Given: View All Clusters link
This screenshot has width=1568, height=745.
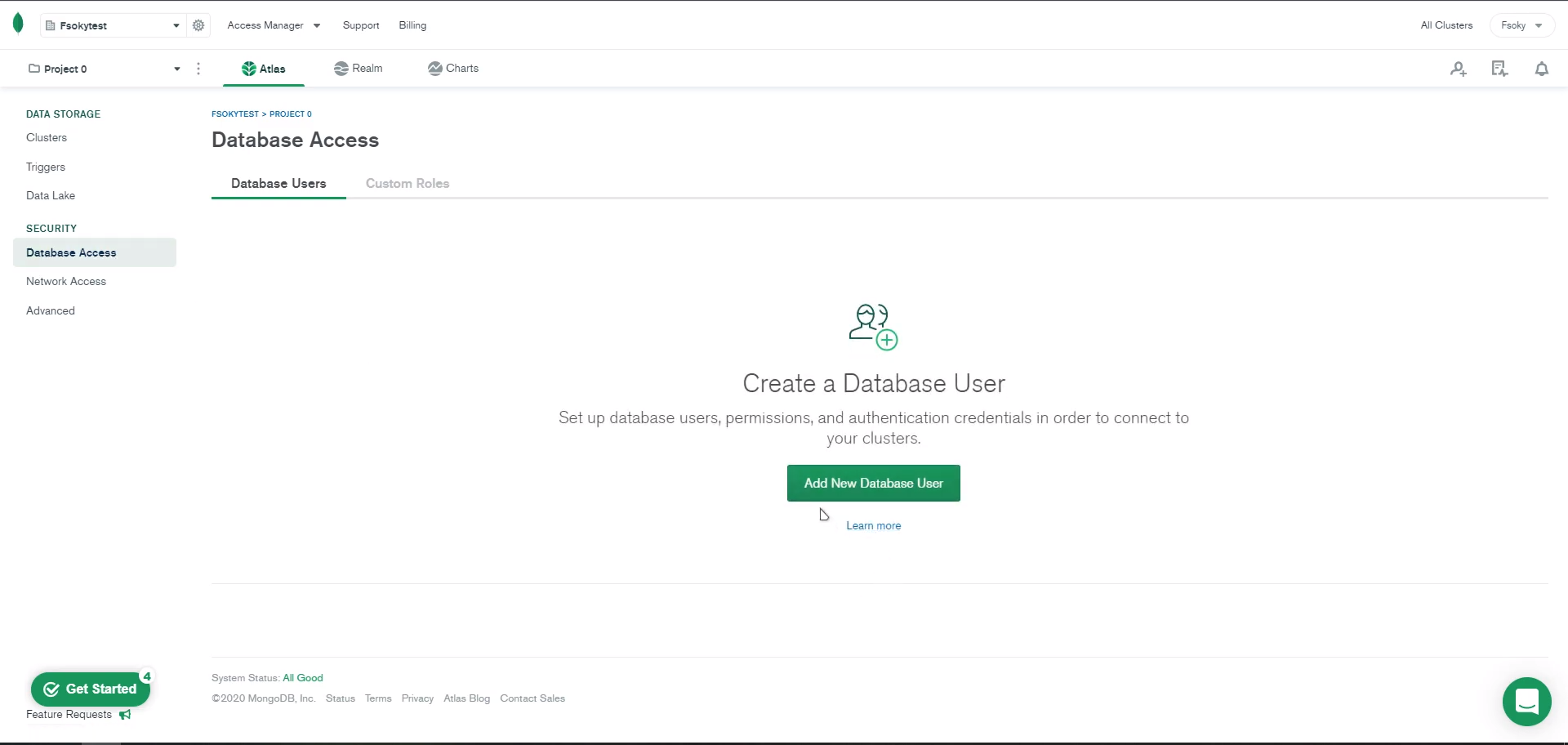Looking at the screenshot, I should coord(1446,25).
